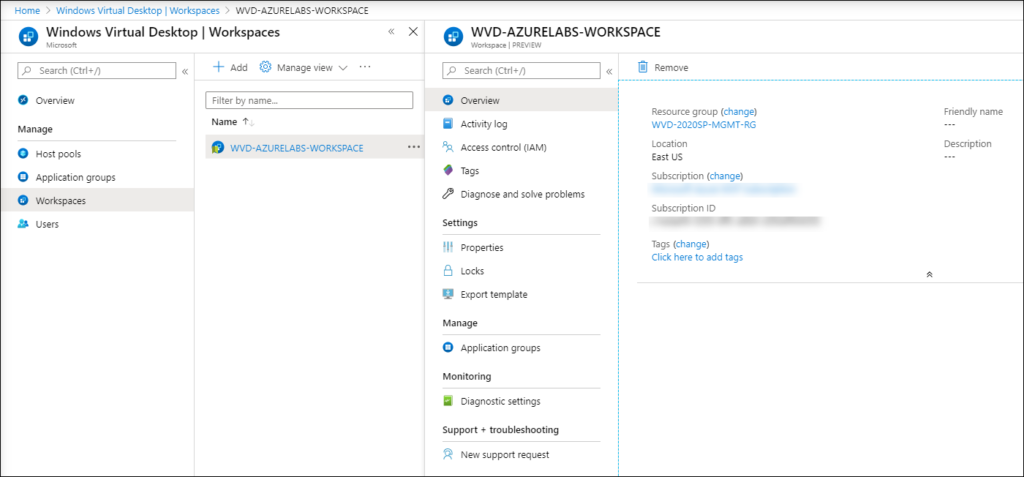The width and height of the screenshot is (1024, 477).
Task: Click the blurred subscription name link
Action: pos(724,189)
